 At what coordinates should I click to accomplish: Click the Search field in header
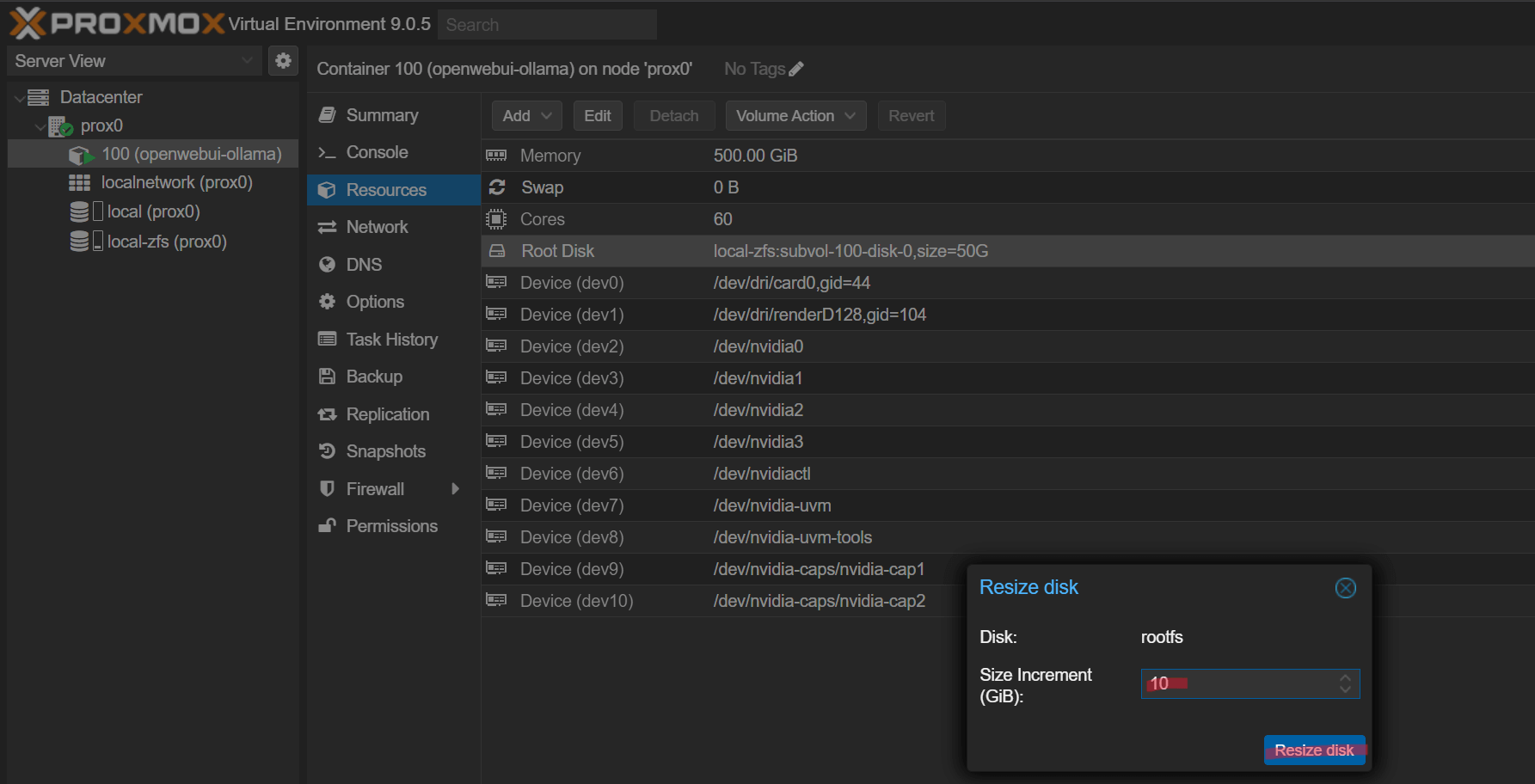tap(547, 25)
